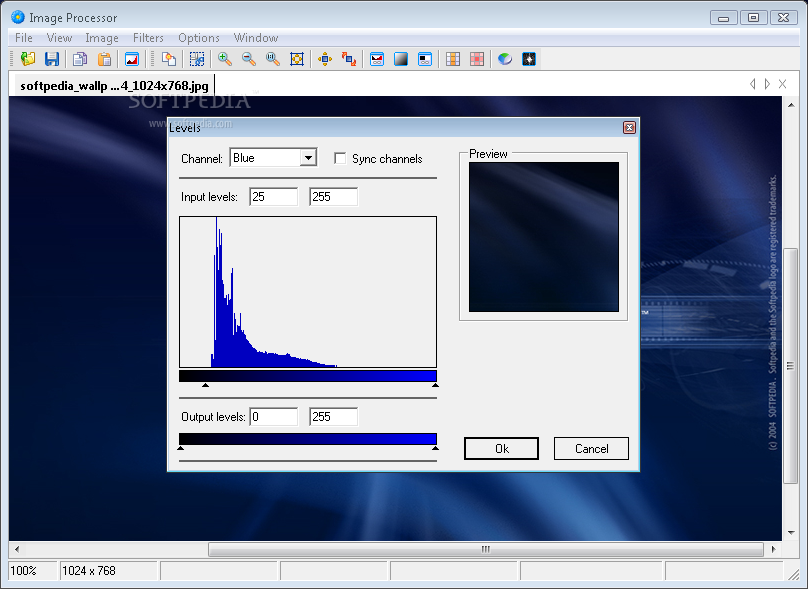Enable the Sync channels checkbox
Viewport: 808px width, 589px height.
[340, 158]
